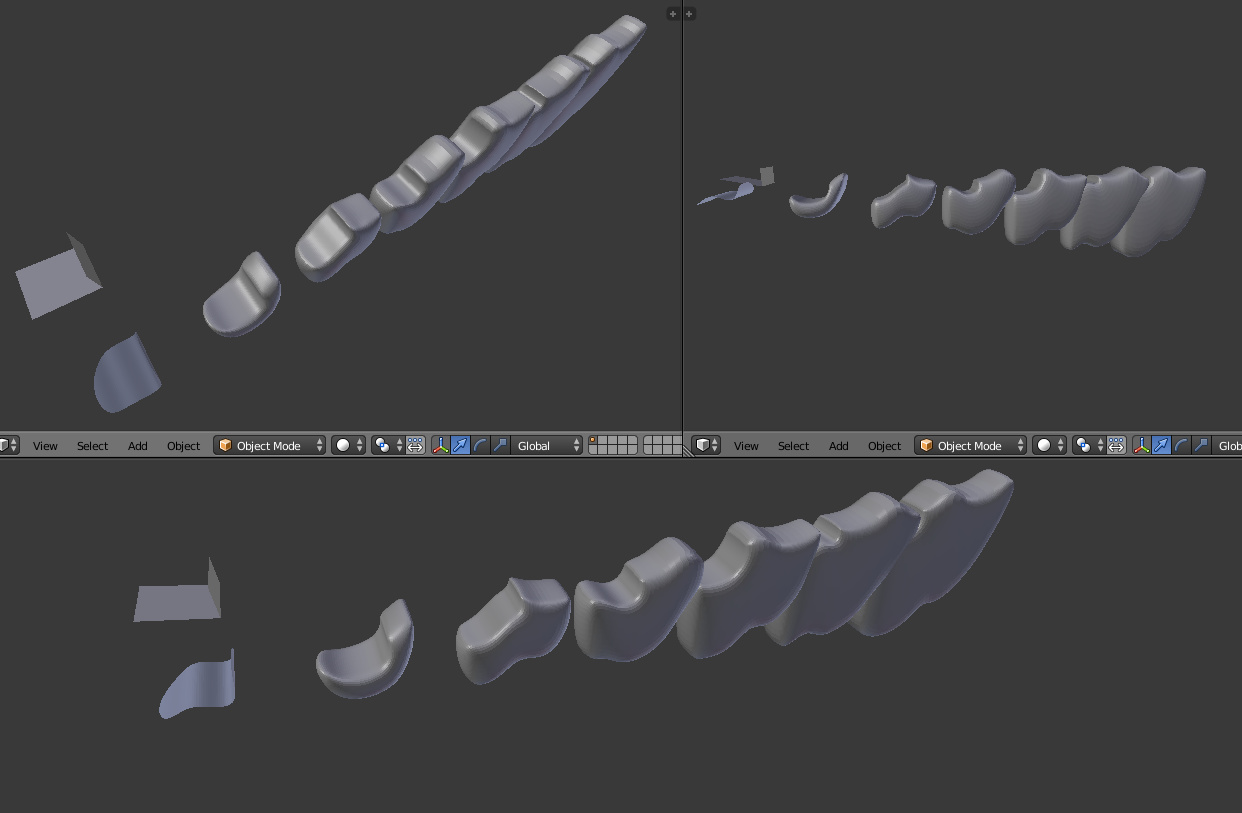Open Select menu in top-right viewport header
1242x813 pixels.
coord(793,446)
